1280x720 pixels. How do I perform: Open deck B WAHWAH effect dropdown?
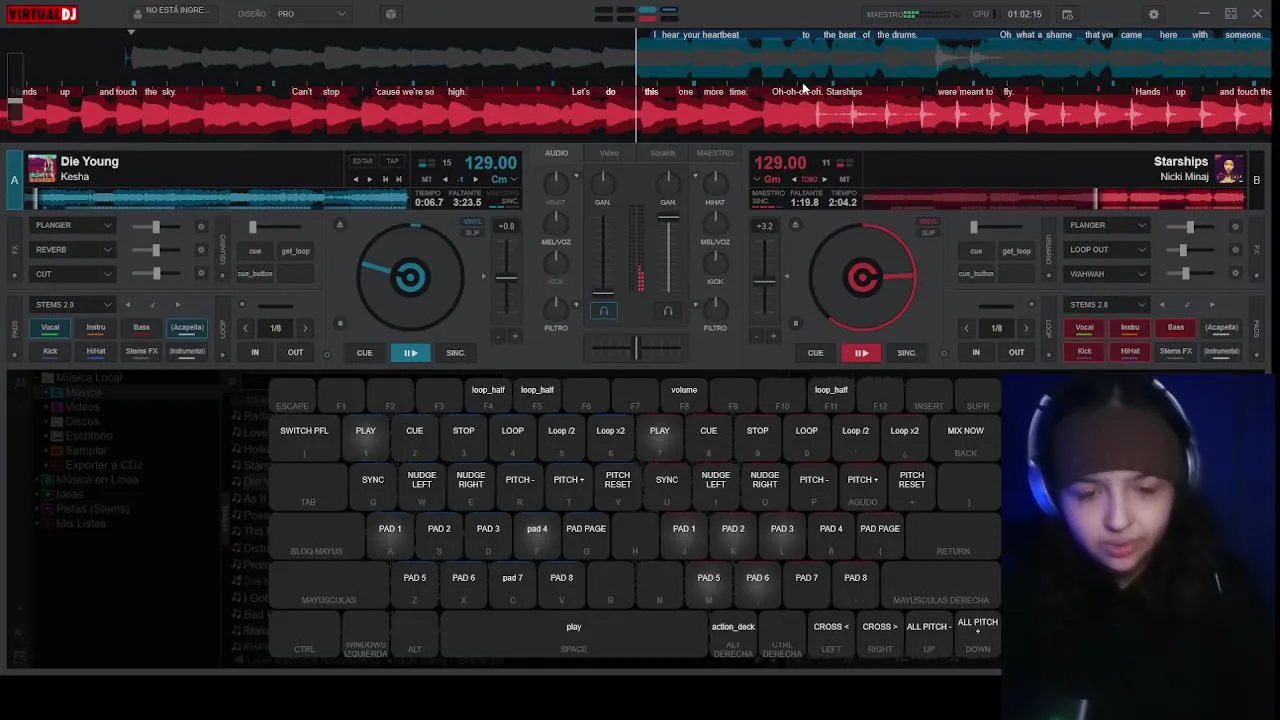coord(1107,274)
